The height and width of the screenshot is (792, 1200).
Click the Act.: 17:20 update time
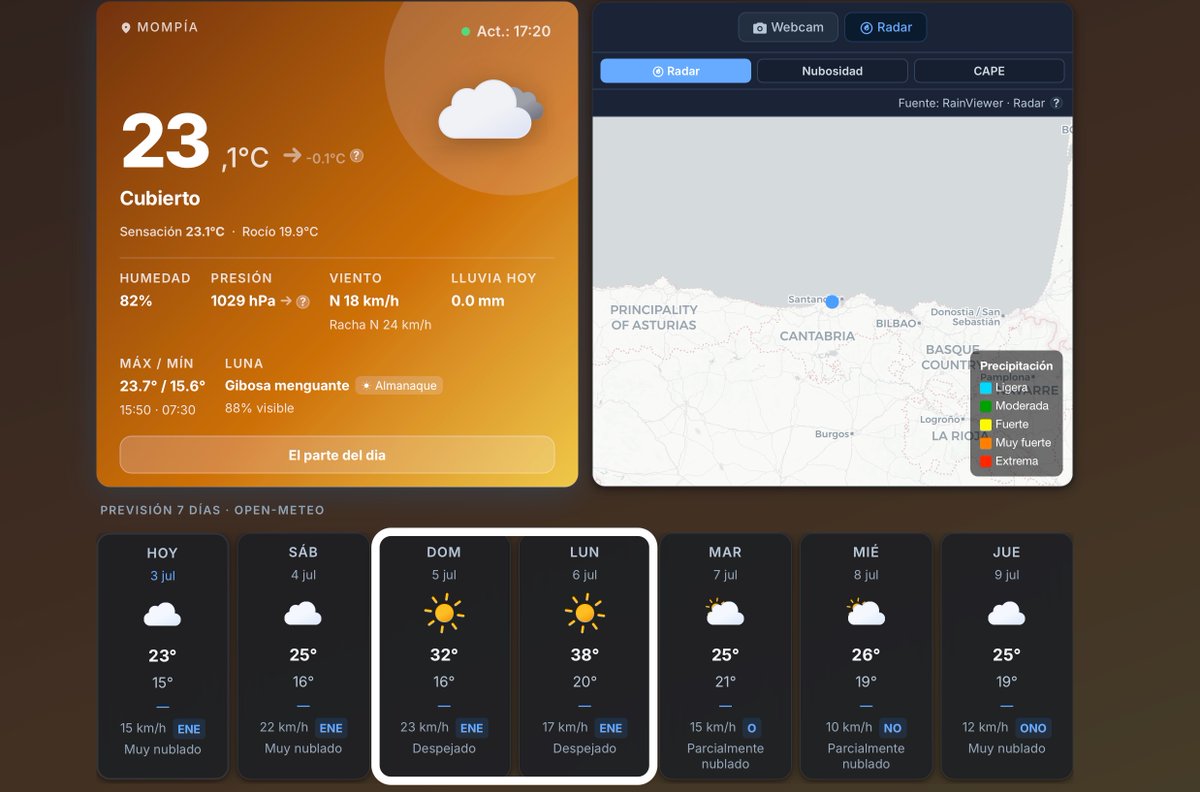click(x=513, y=32)
